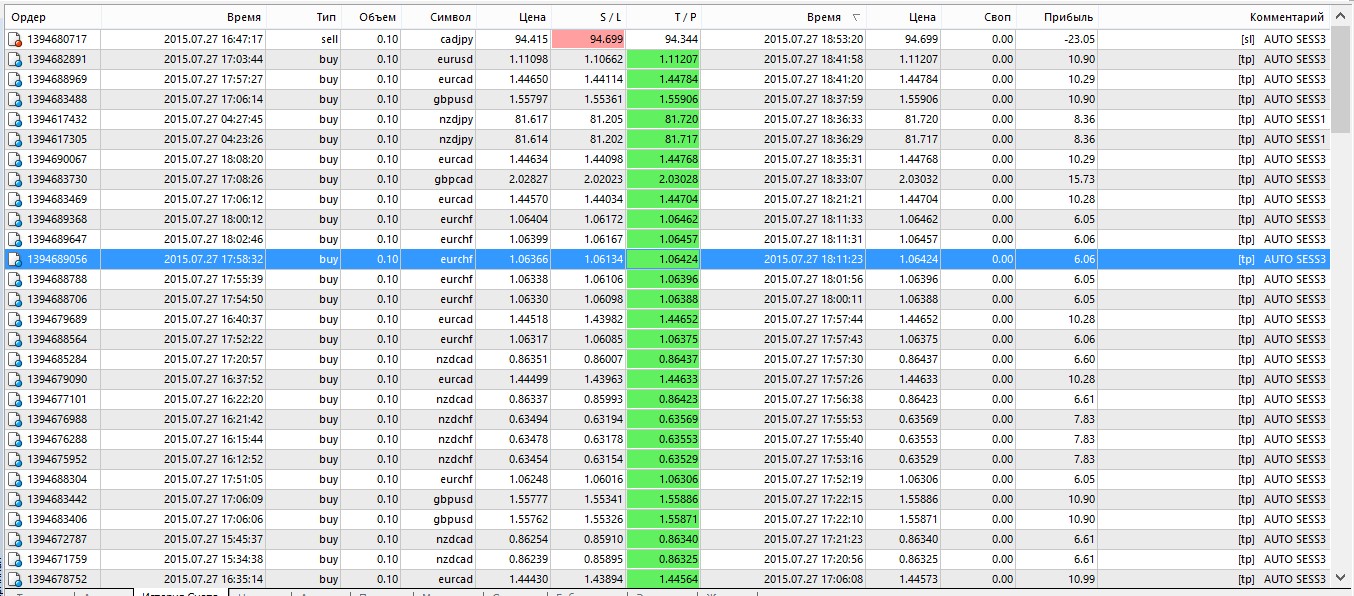This screenshot has width=1354, height=596.
Task: Click the stop-loss order icon for 1394680717
Action: 15,39
